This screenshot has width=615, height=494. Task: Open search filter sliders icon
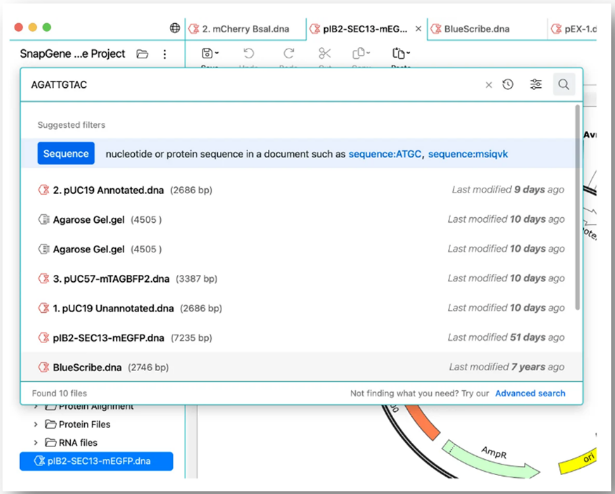(x=536, y=84)
